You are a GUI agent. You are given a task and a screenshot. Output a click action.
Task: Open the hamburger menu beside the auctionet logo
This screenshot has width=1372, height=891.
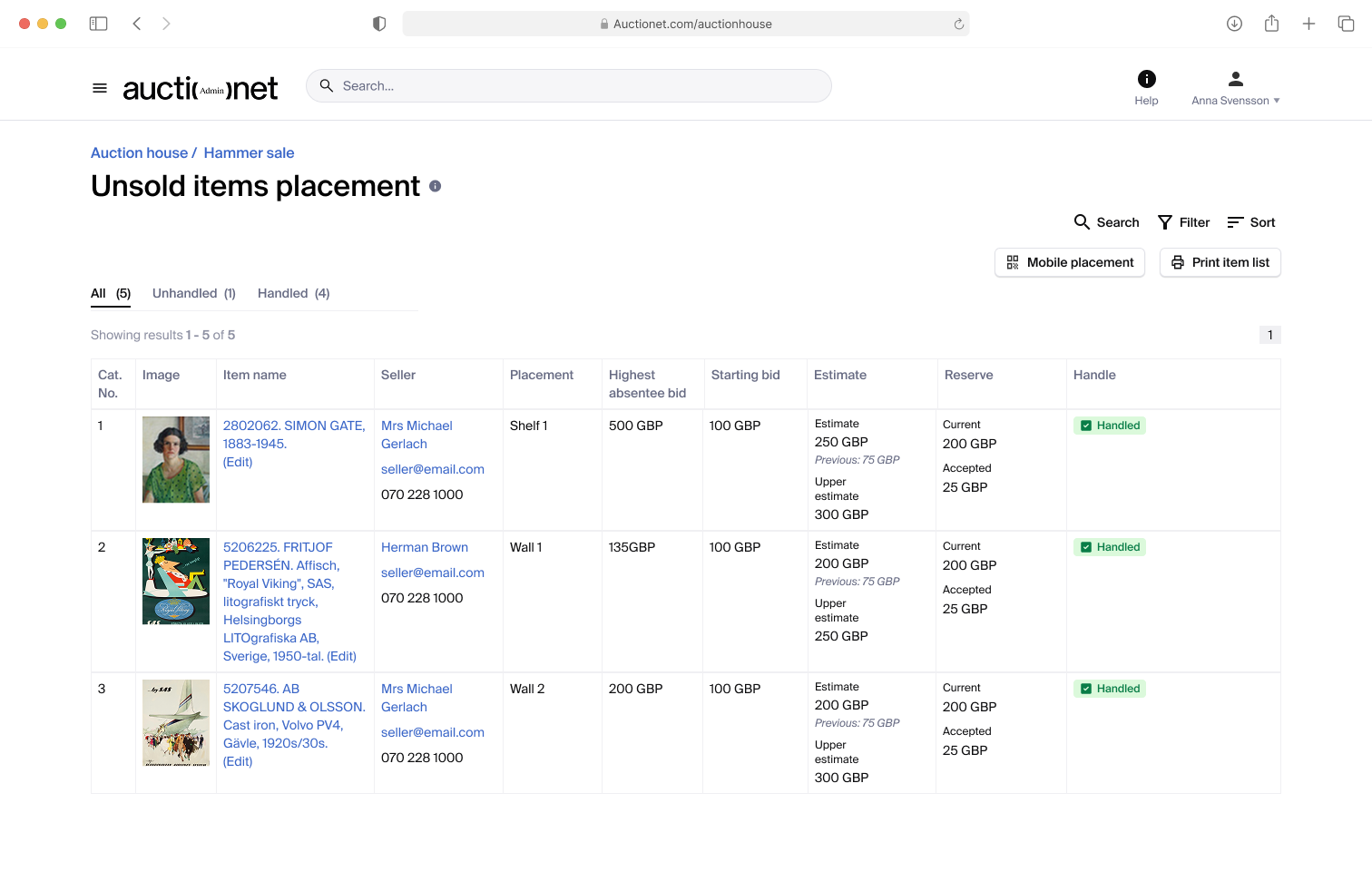(100, 88)
